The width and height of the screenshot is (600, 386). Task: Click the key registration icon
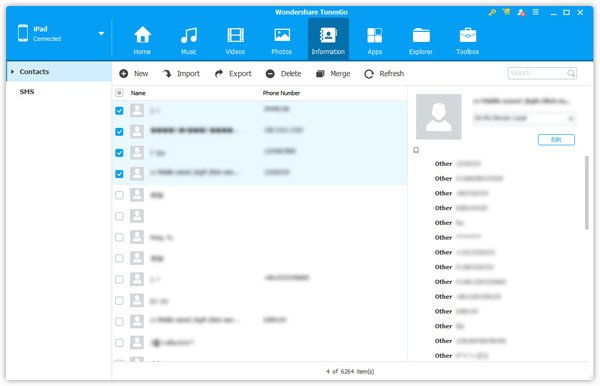pyautogui.click(x=492, y=12)
